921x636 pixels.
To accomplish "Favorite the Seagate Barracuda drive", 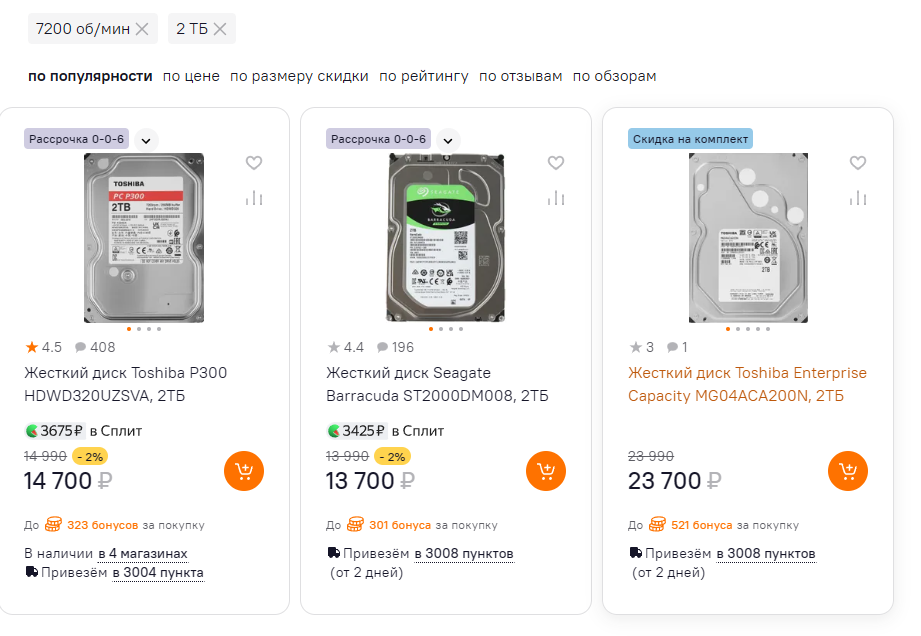I will [556, 163].
